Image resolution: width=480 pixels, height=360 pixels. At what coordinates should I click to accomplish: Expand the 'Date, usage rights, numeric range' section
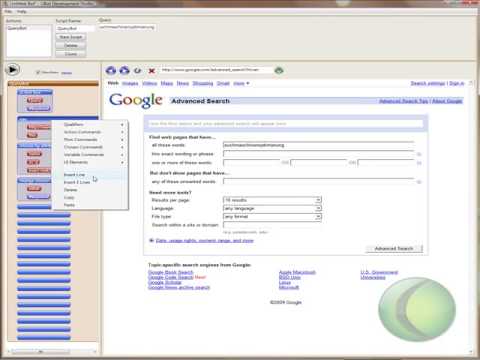pos(204,240)
